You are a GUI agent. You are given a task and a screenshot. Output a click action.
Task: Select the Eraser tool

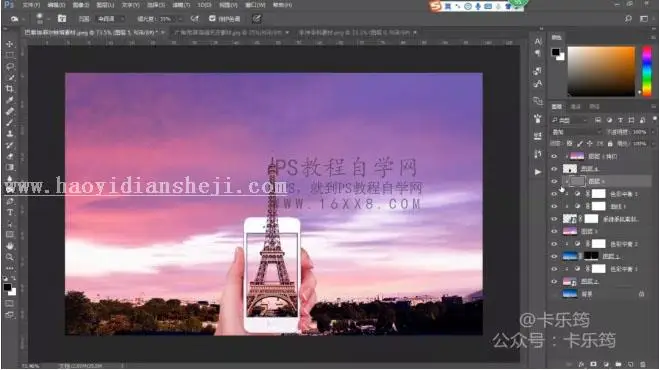9,156
